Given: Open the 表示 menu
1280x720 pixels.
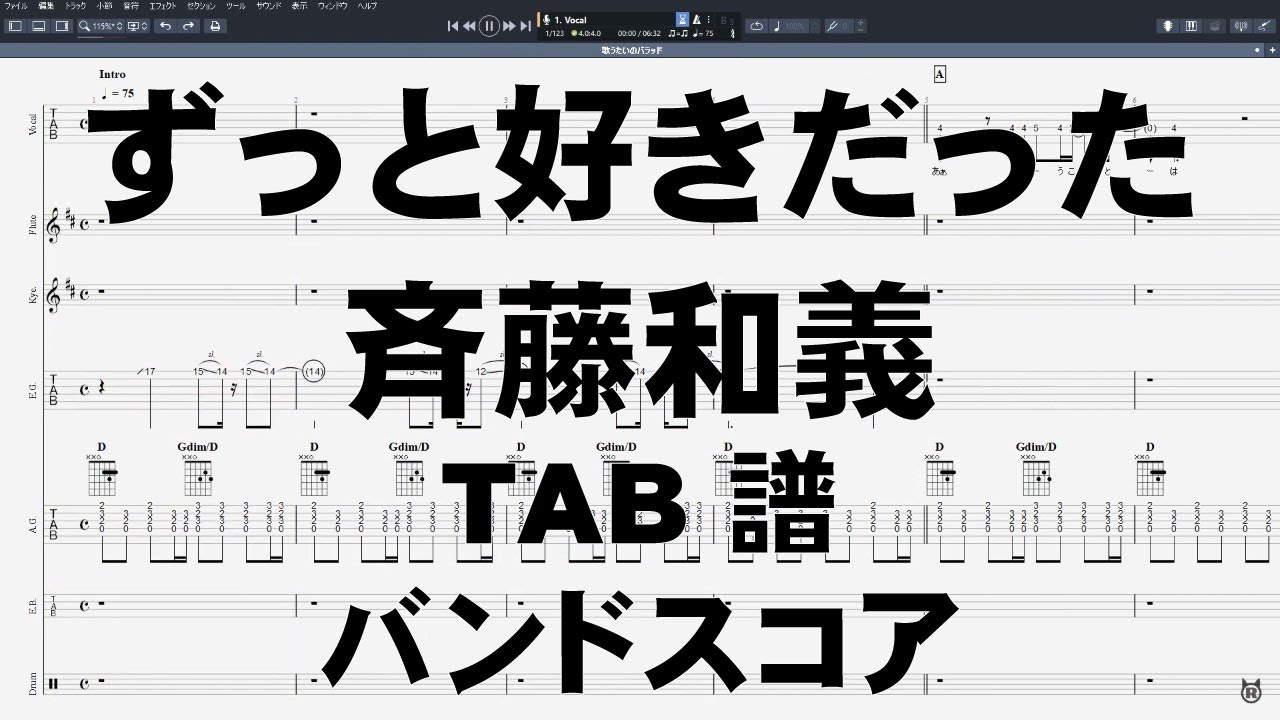Looking at the screenshot, I should pyautogui.click(x=300, y=6).
